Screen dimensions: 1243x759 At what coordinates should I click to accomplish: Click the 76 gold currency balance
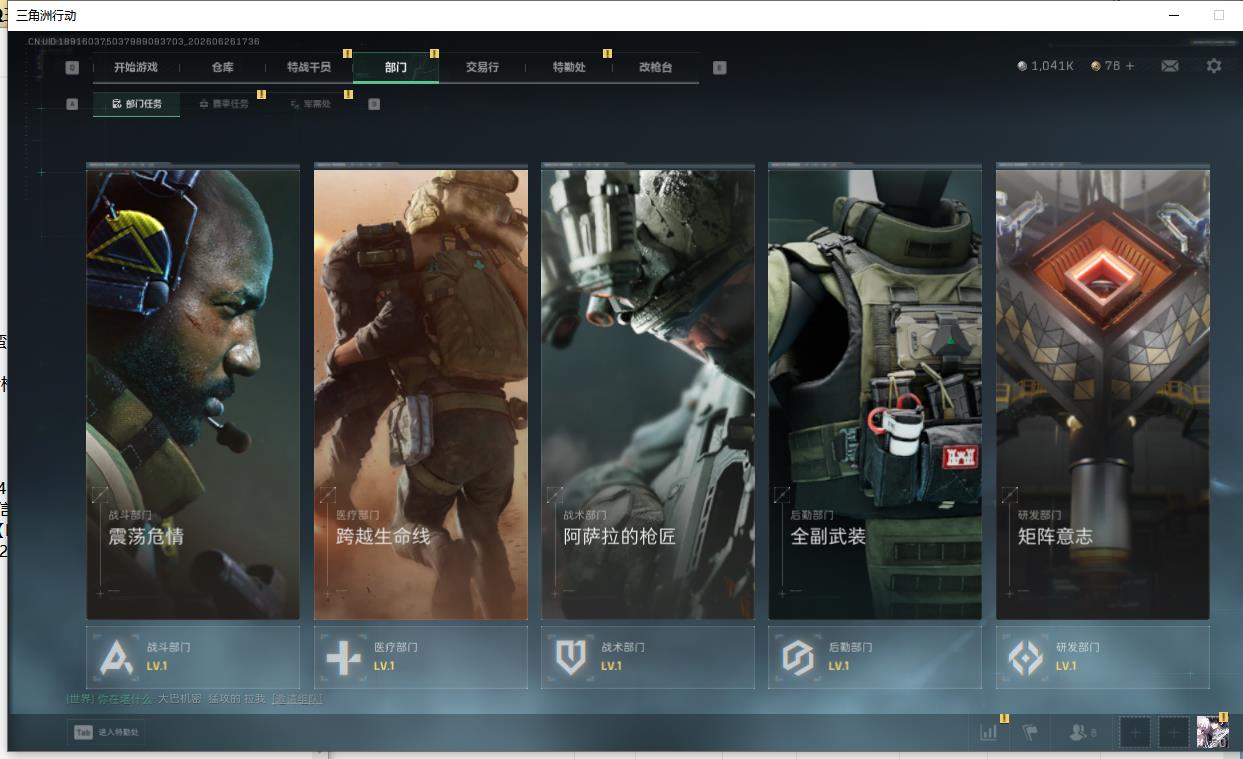point(1105,66)
